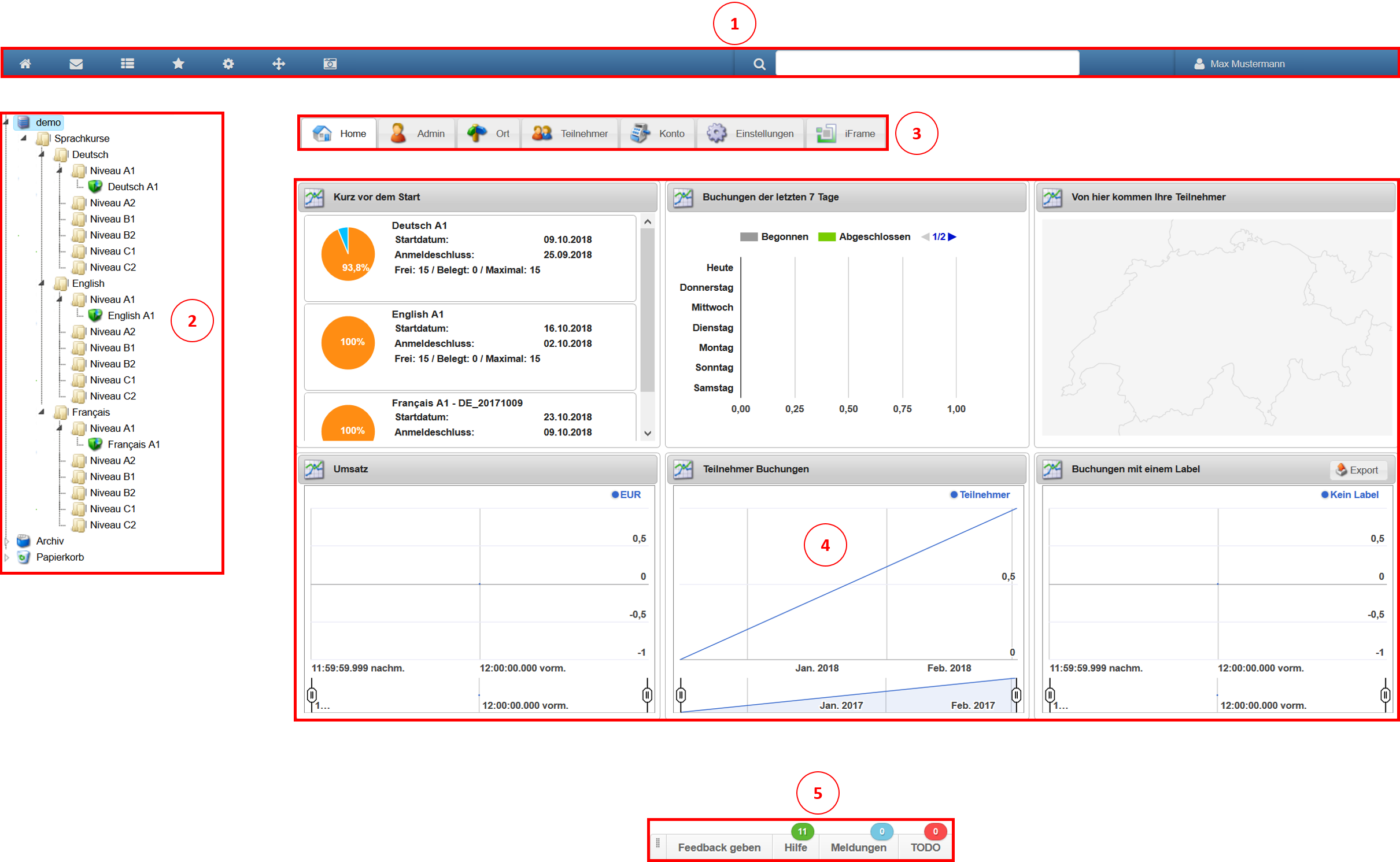The width and height of the screenshot is (1400, 862).
Task: Click into the top search field
Action: coord(926,63)
